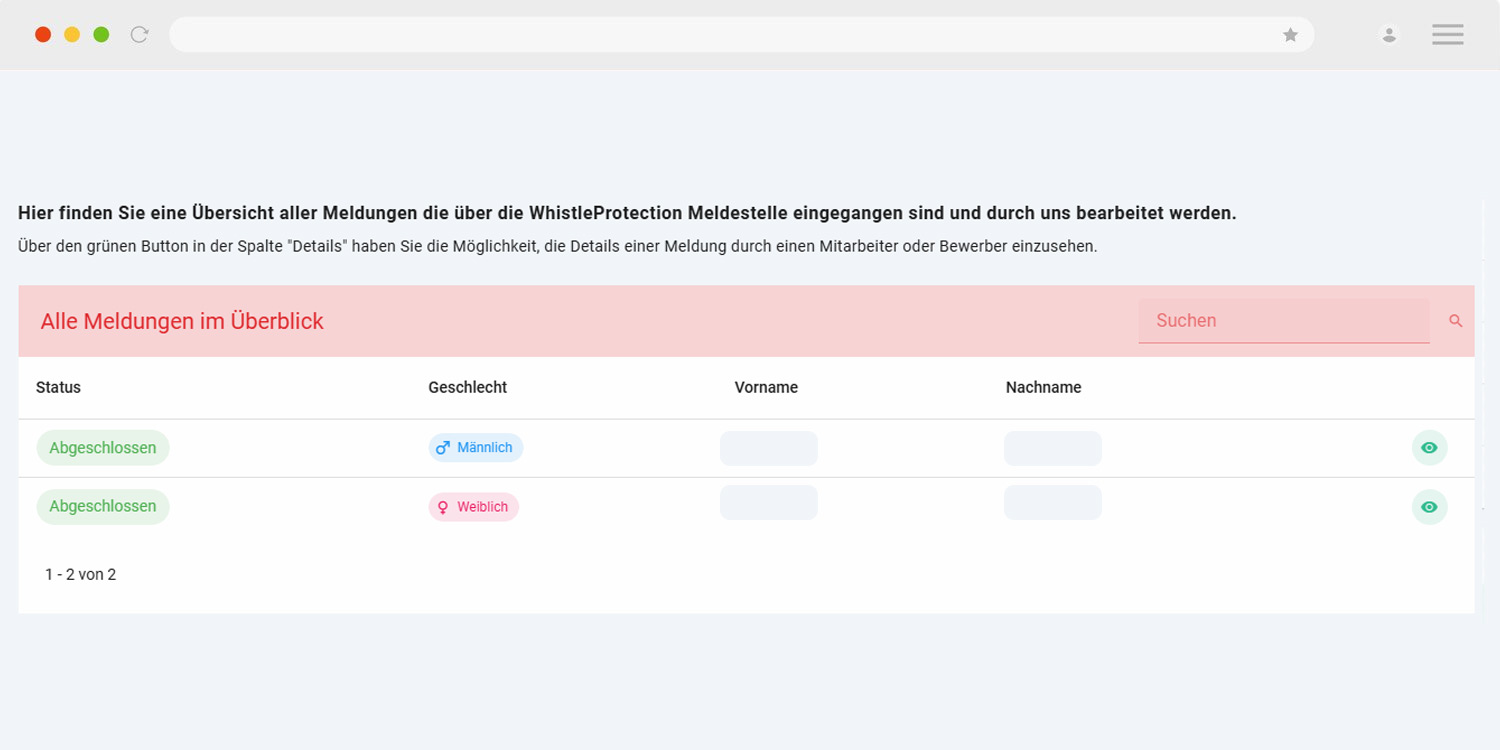Click the Vorname cell in the Männlich row
Viewport: 1500px width, 750px height.
click(x=769, y=448)
